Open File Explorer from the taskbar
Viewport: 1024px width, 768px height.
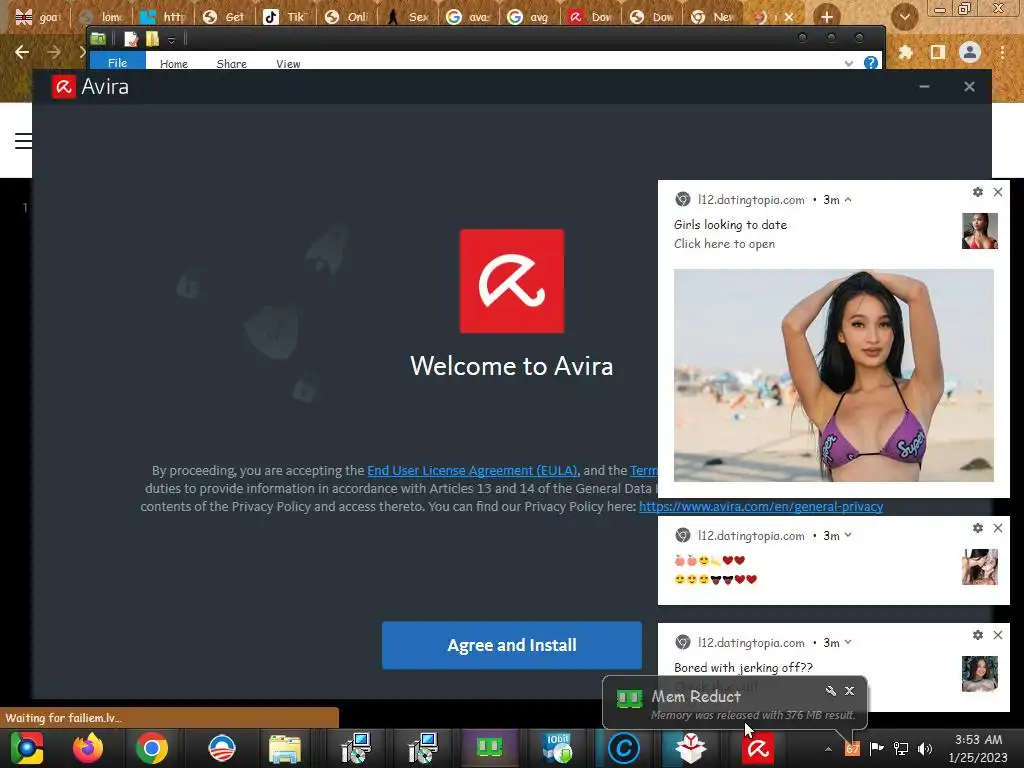pyautogui.click(x=285, y=748)
